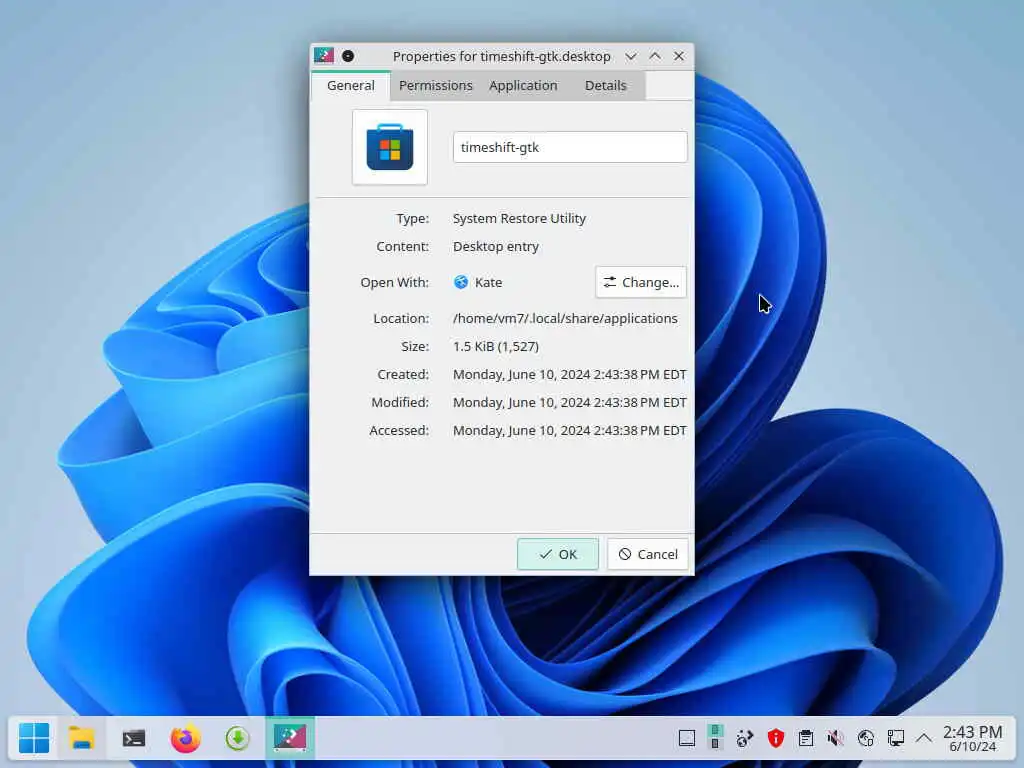Minimize dialog with the down chevron
This screenshot has width=1024, height=768.
coord(631,56)
